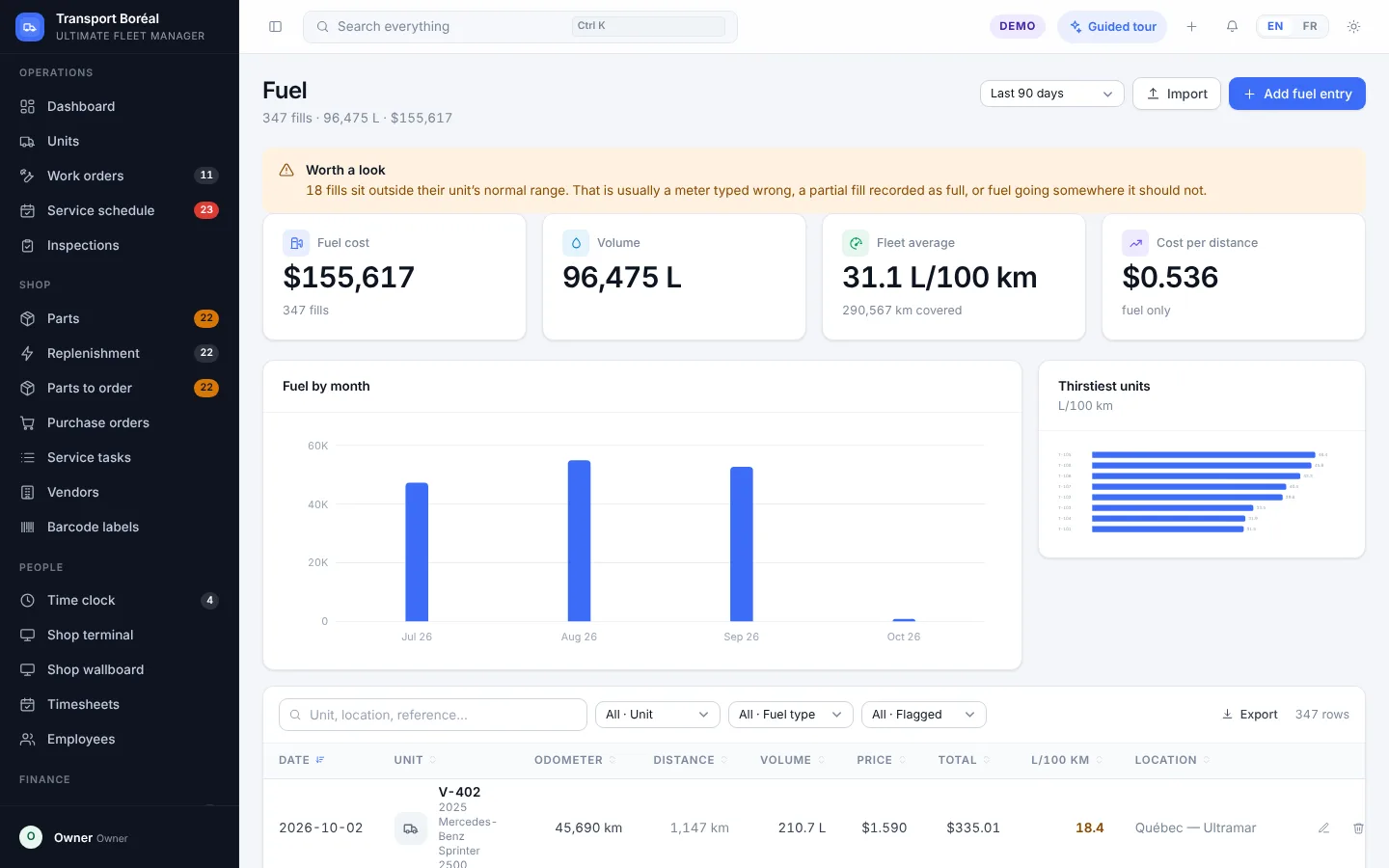Image resolution: width=1389 pixels, height=868 pixels.
Task: Click the Parts to order box icon
Action: coord(28,388)
